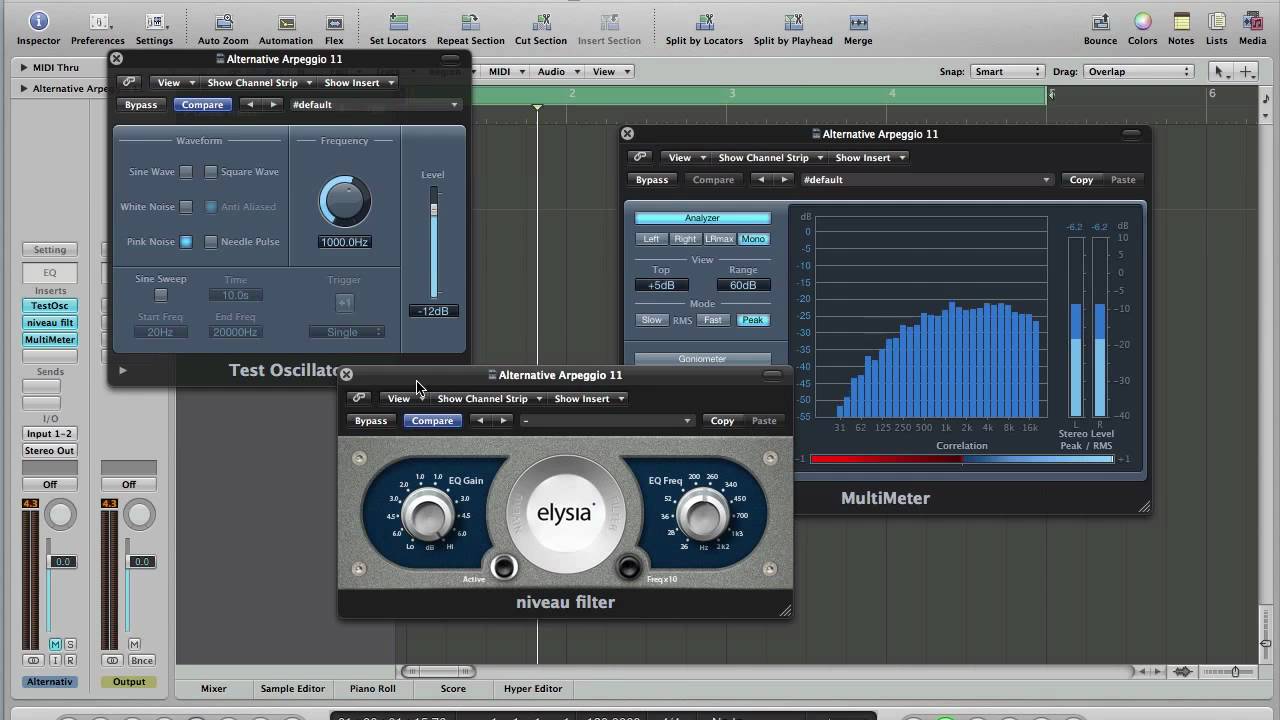The image size is (1280, 720).
Task: Switch to the Sample Editor tab
Action: click(x=292, y=689)
